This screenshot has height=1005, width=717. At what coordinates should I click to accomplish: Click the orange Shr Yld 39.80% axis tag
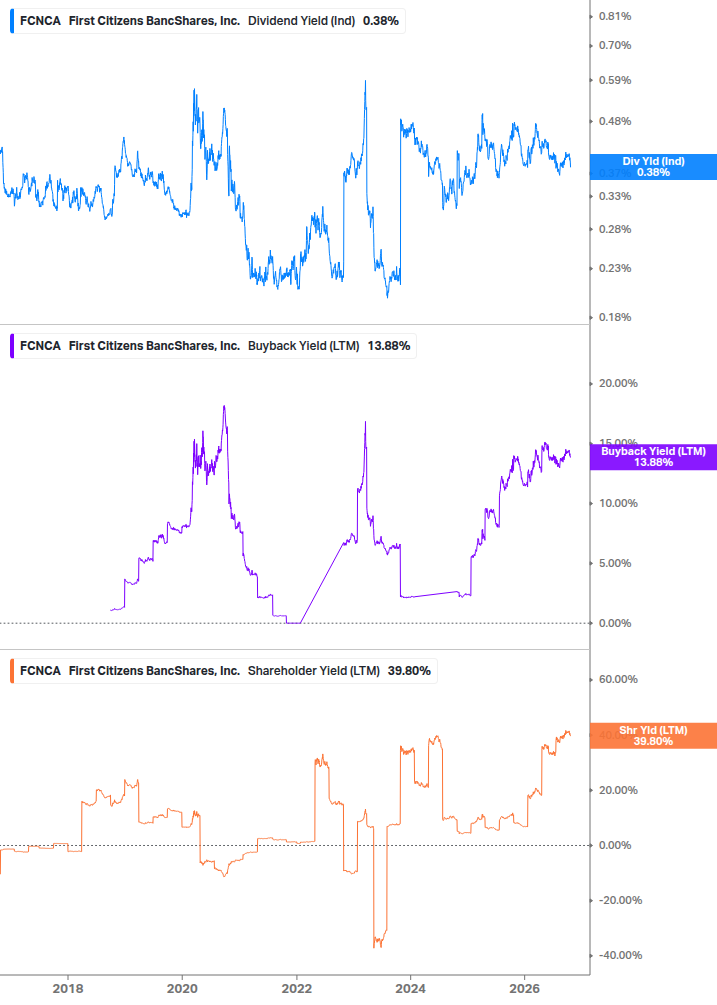coord(653,736)
